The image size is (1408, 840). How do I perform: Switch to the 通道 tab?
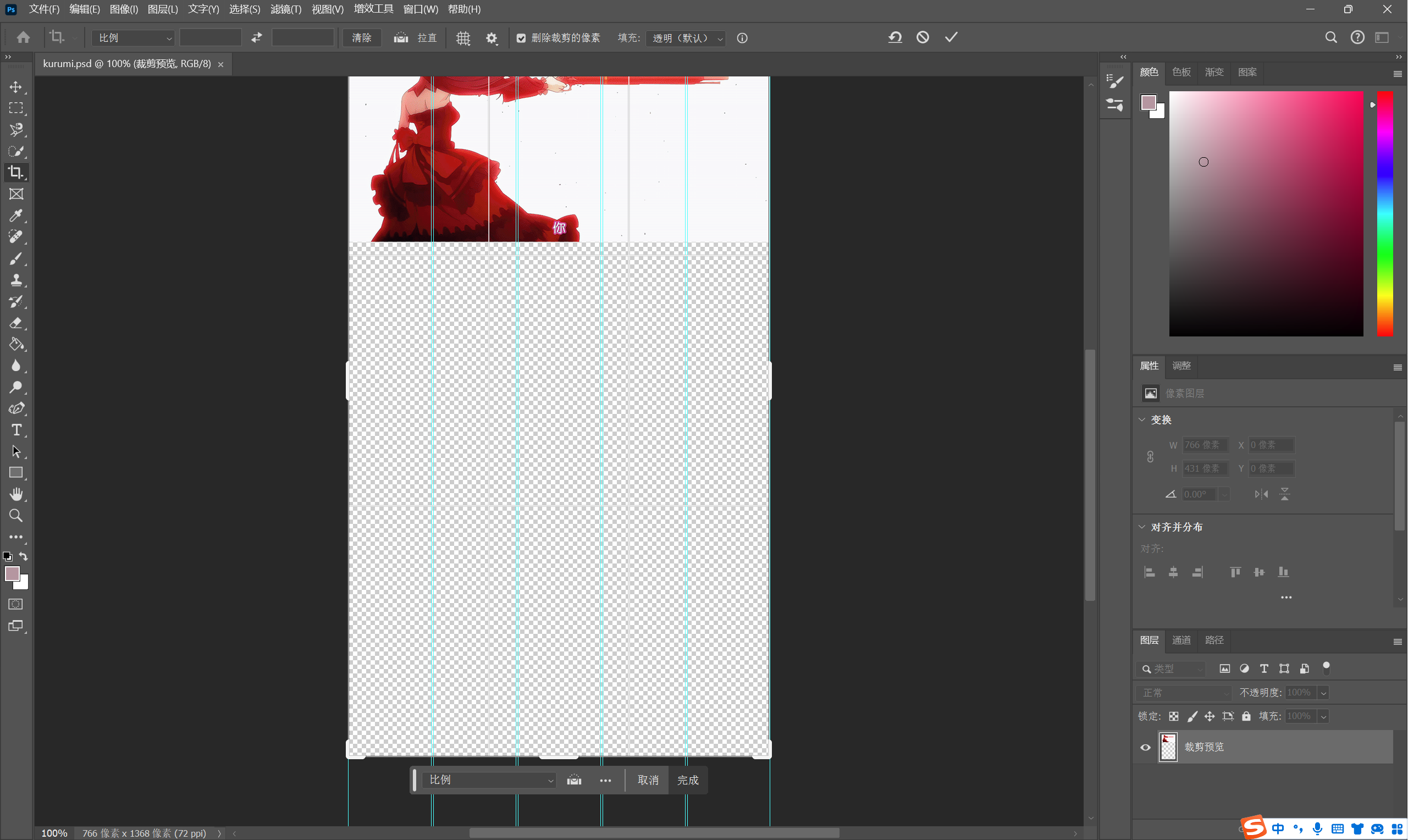1181,640
